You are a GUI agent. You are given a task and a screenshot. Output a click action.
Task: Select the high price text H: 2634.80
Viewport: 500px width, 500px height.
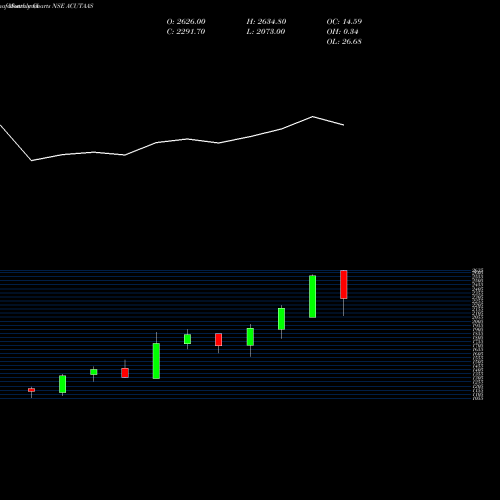coord(266,22)
